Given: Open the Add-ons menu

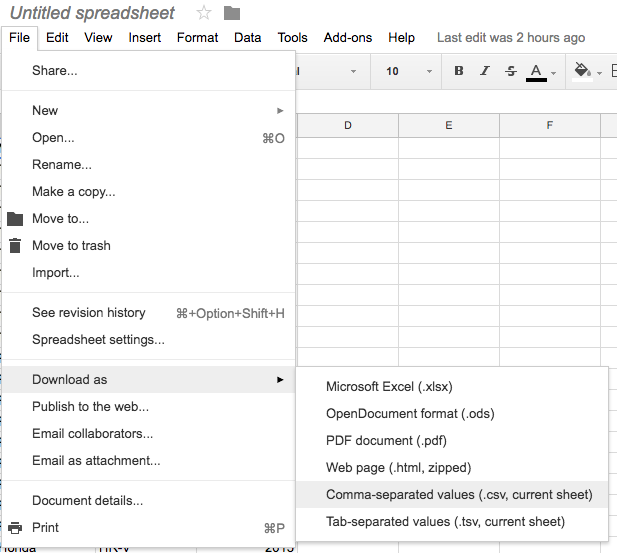Looking at the screenshot, I should (347, 38).
